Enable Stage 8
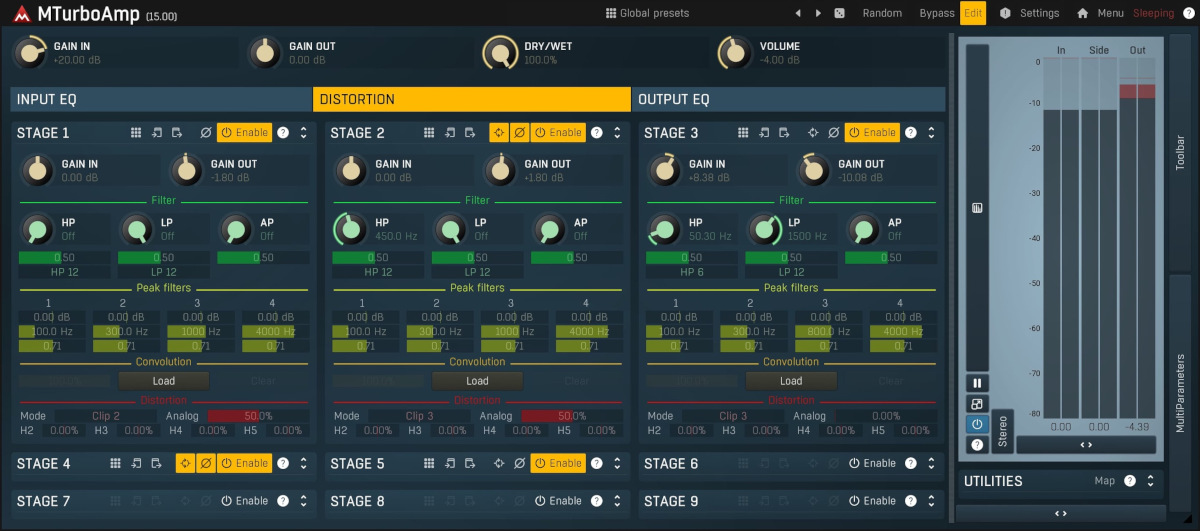This screenshot has height=531, width=1200. pos(558,501)
